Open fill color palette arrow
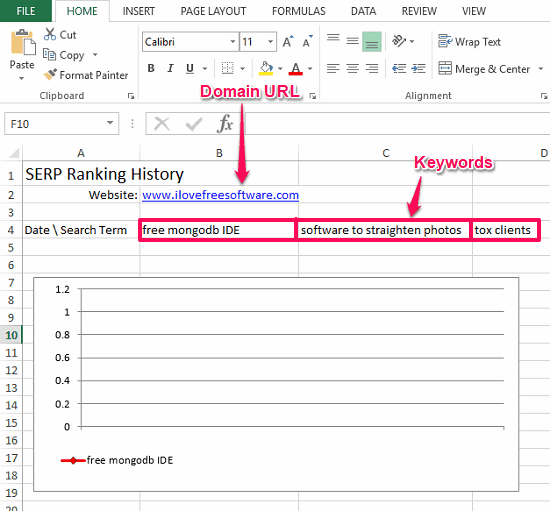The width and height of the screenshot is (550, 511). pyautogui.click(x=280, y=68)
